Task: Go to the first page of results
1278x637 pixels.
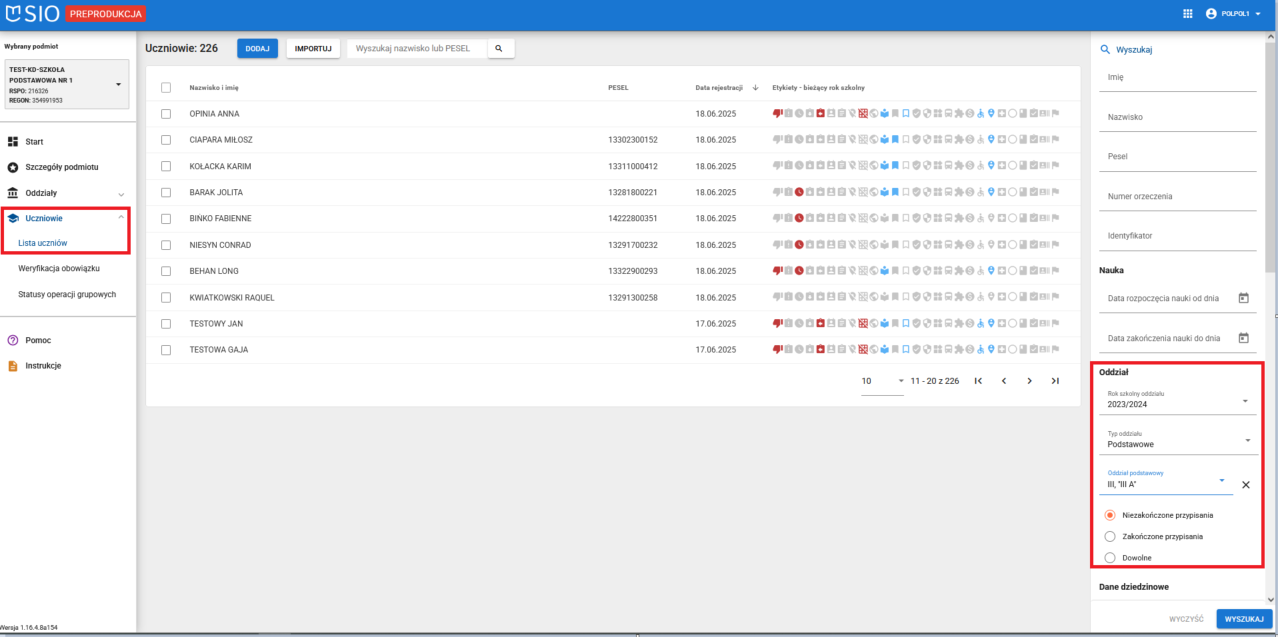Action: (x=978, y=381)
